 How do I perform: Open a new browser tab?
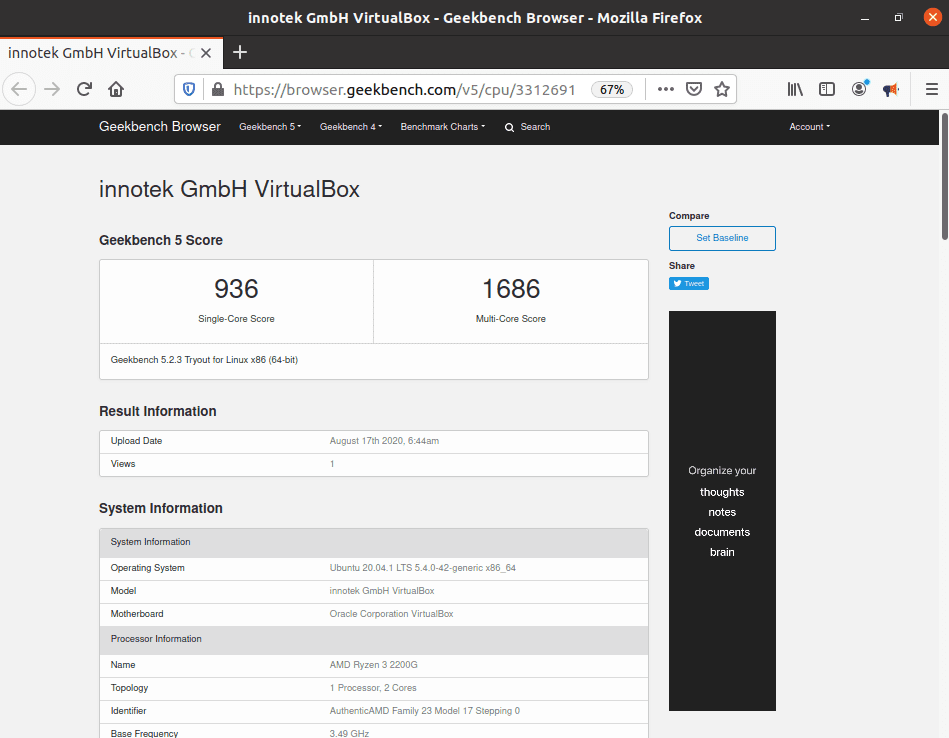pos(240,52)
